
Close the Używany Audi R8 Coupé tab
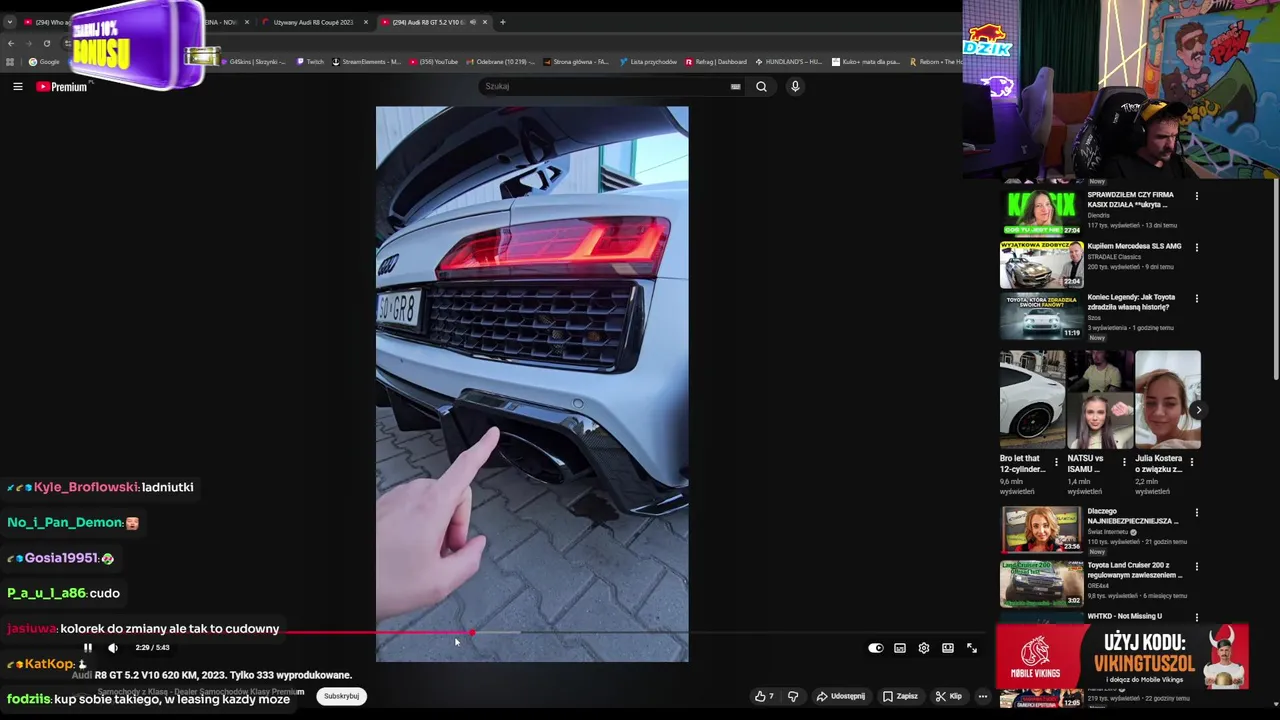click(365, 22)
